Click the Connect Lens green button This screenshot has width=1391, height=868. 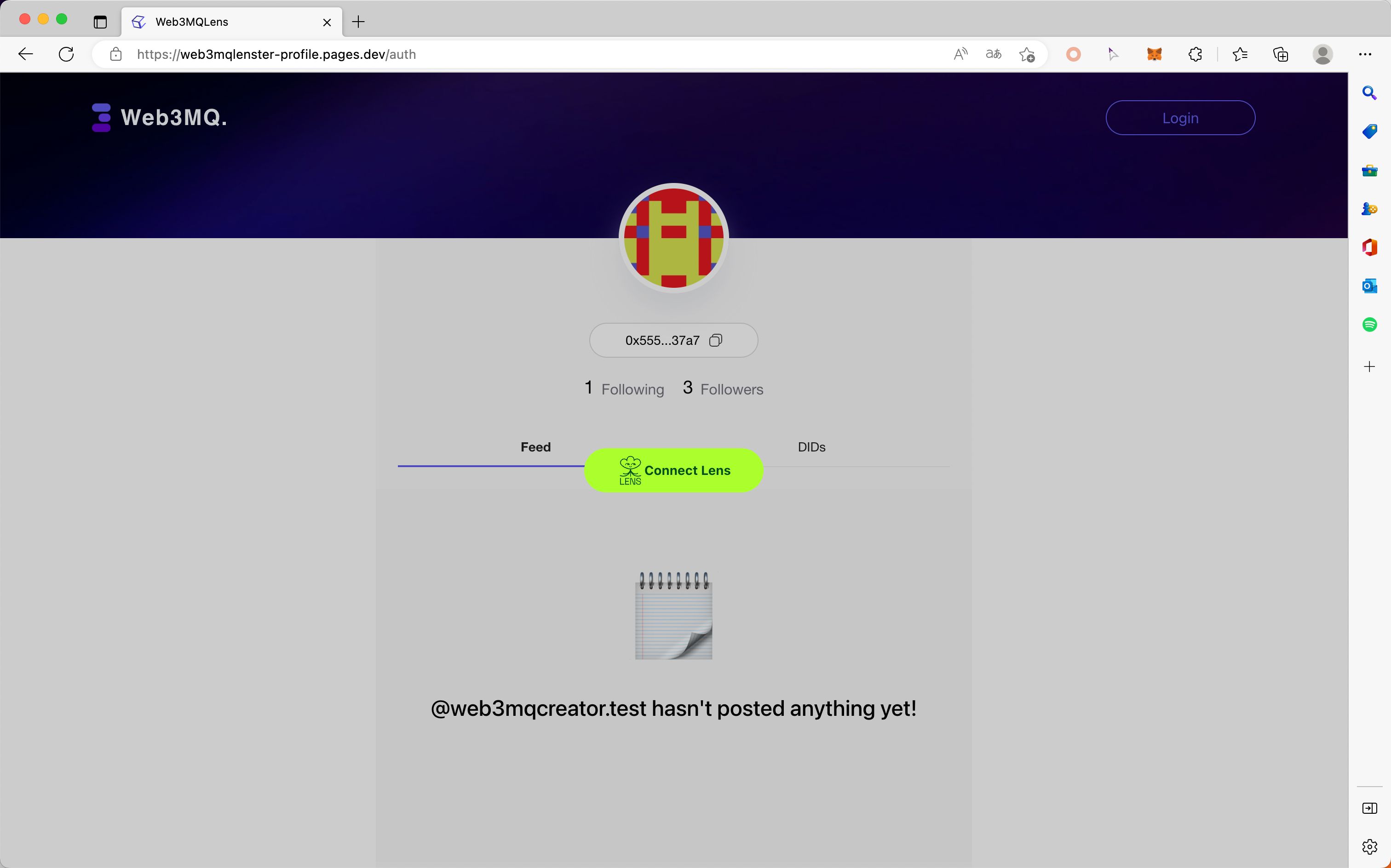tap(674, 470)
